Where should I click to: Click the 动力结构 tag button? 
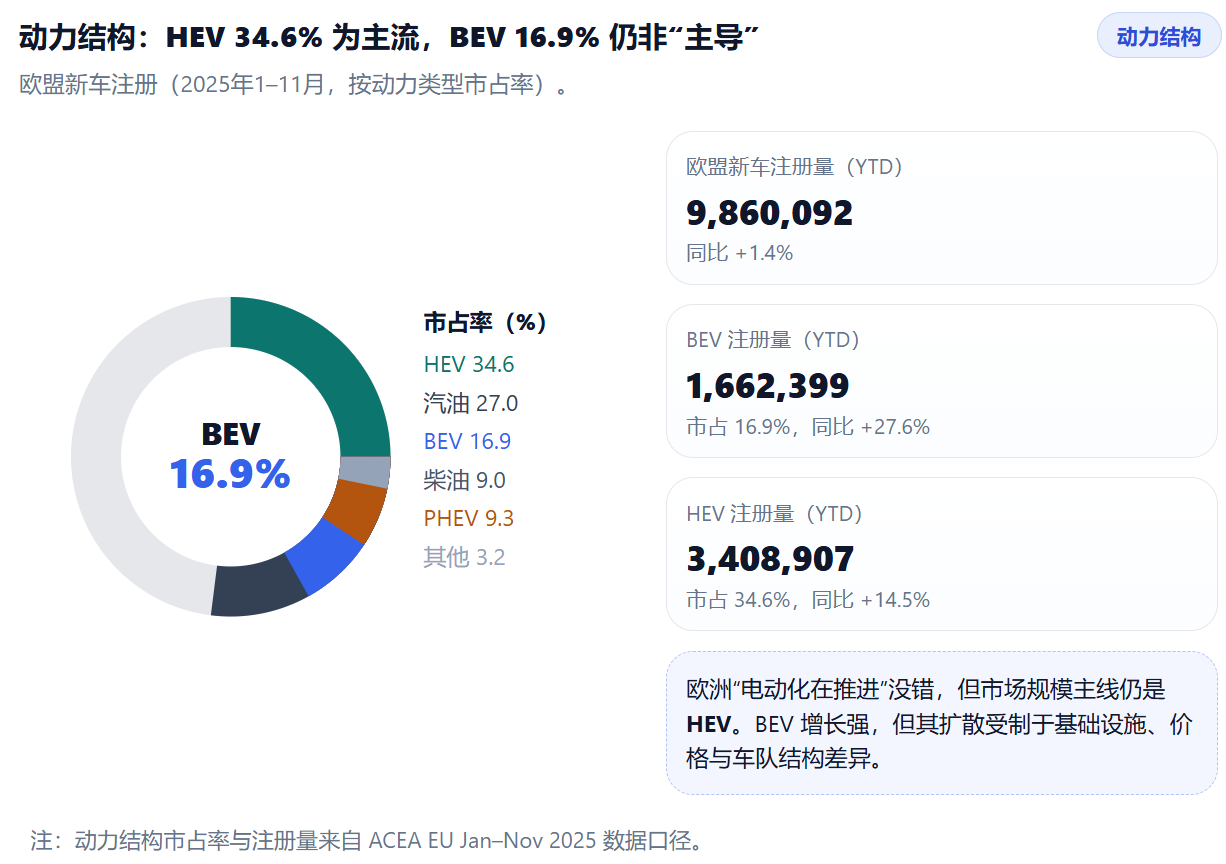coord(1158,37)
